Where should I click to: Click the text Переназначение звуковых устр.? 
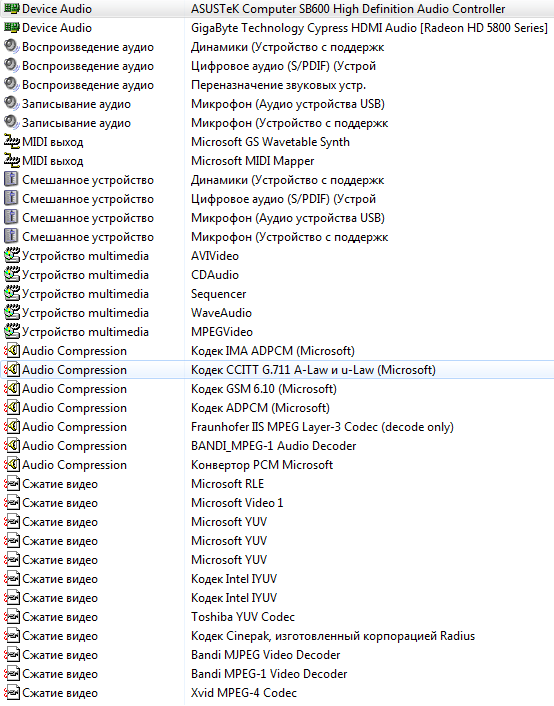point(278,85)
